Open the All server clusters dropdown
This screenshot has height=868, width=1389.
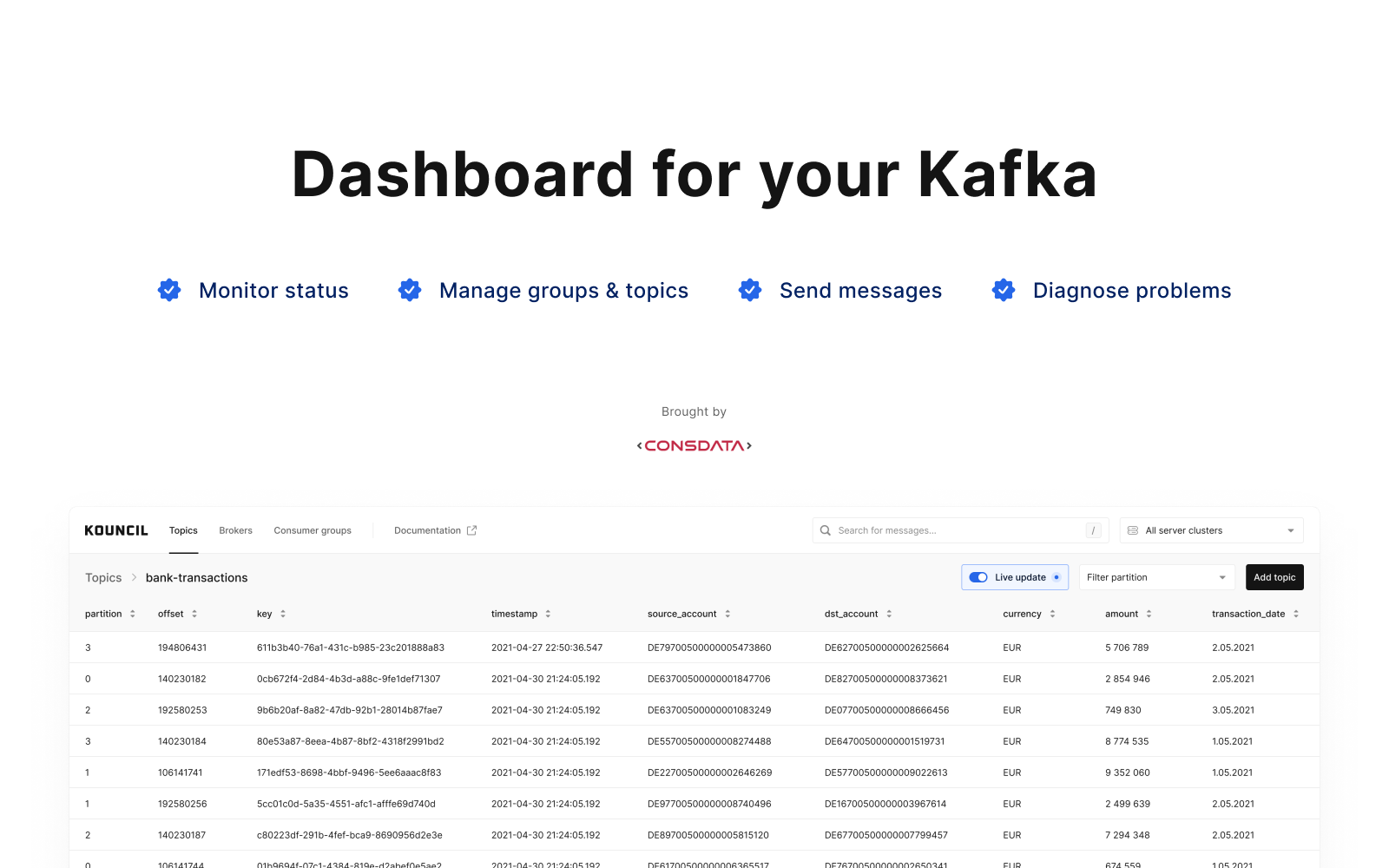coord(1212,530)
